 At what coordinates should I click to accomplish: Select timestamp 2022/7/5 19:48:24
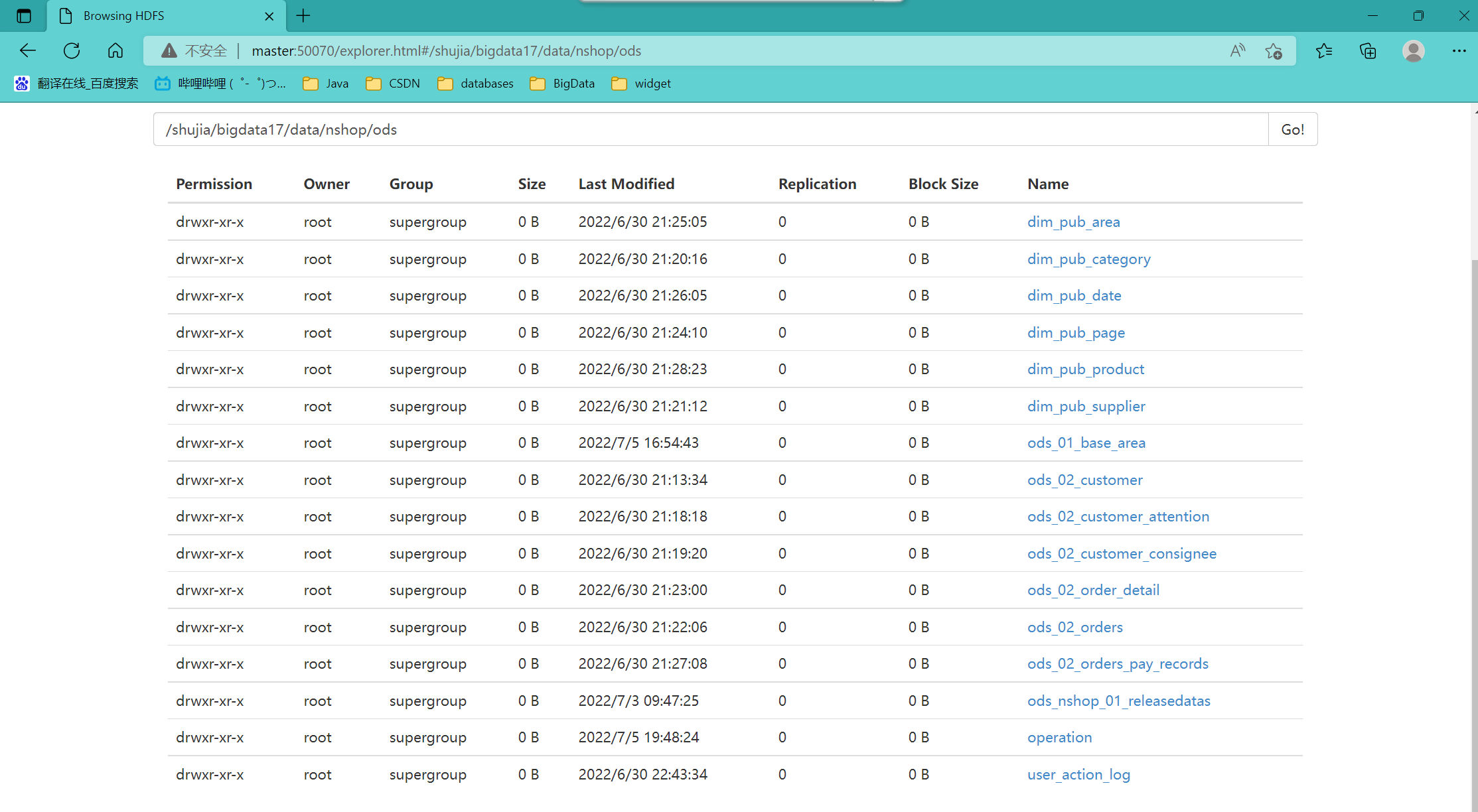[x=638, y=738]
